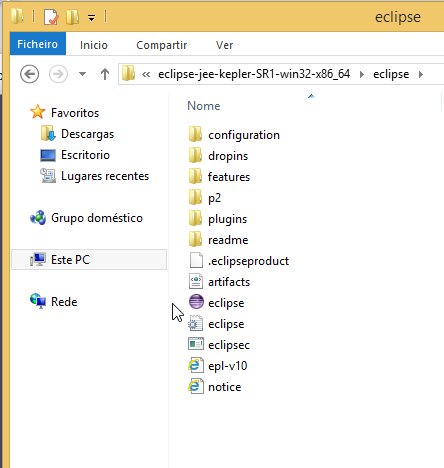
Task: Open Escritorio in Favorites
Action: point(85,155)
